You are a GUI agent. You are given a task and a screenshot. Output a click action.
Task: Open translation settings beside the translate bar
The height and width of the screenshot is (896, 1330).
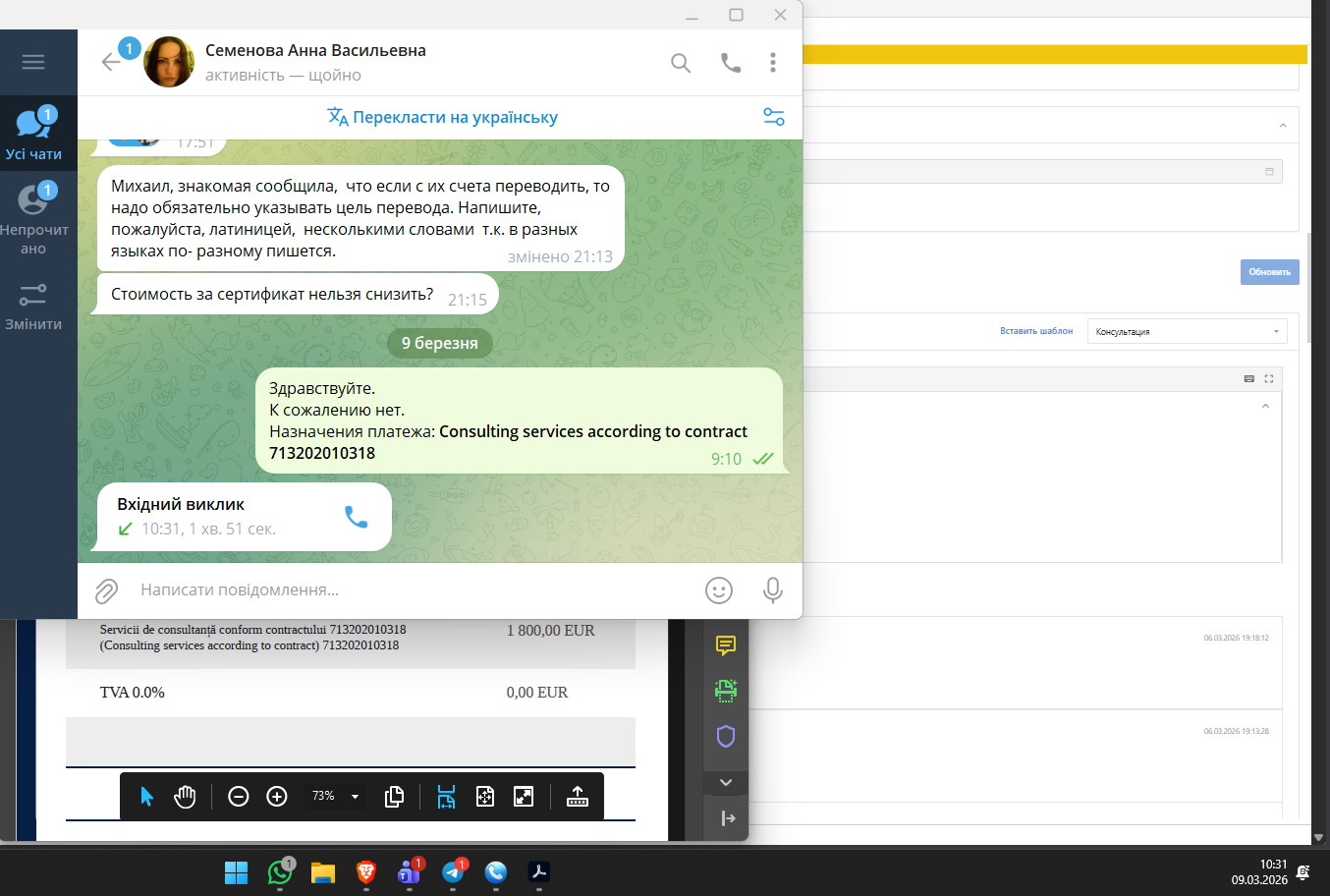tap(774, 117)
